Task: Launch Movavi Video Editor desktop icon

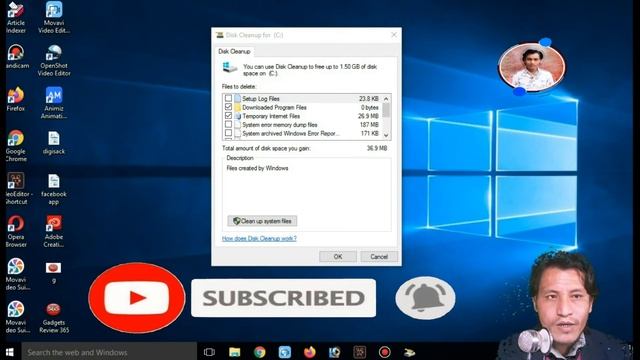Action: (54, 17)
